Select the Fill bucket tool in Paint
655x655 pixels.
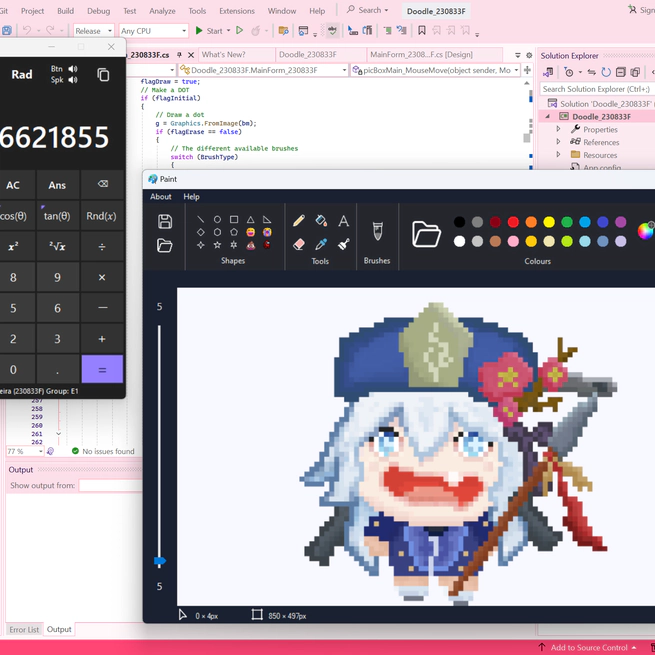[321, 221]
